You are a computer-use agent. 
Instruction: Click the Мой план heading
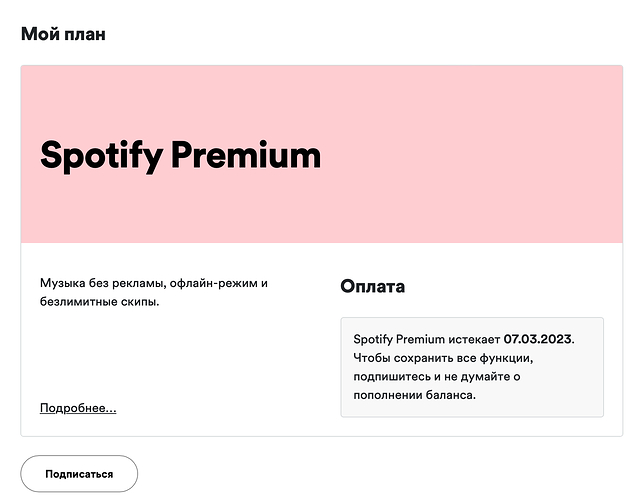pyautogui.click(x=63, y=34)
